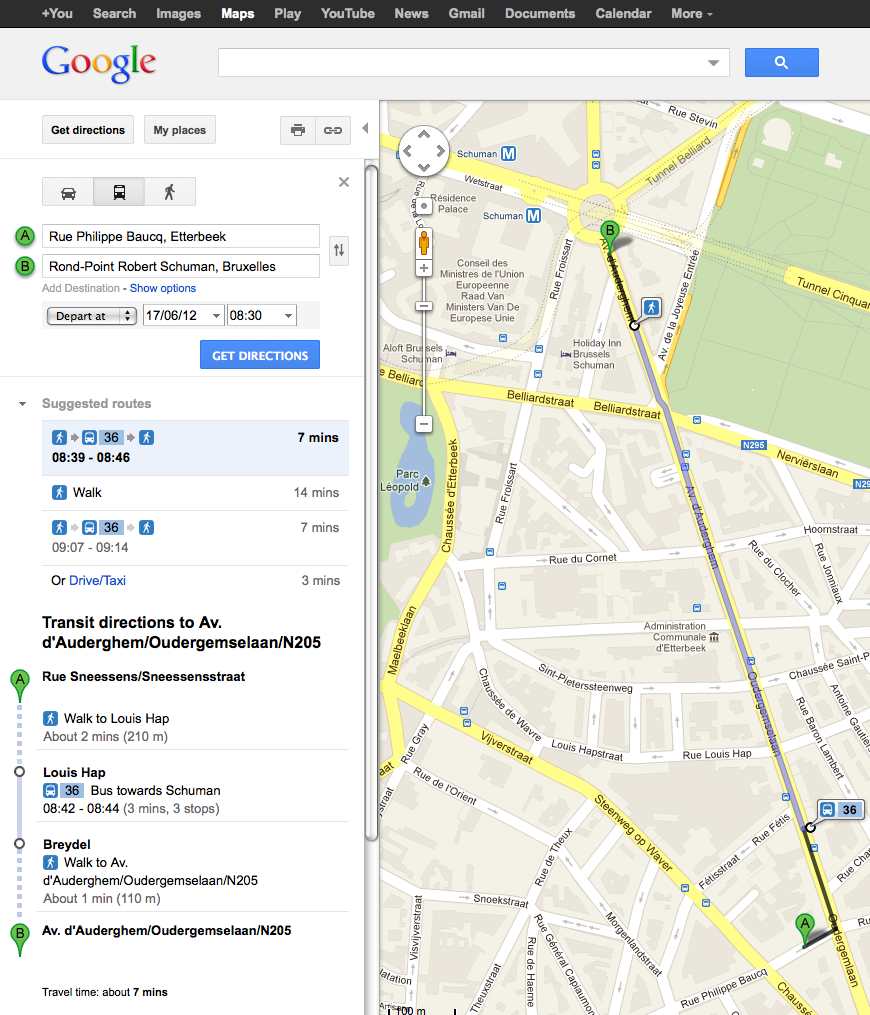Click the Street View pegman icon
The height and width of the screenshot is (1015, 870).
click(423, 243)
